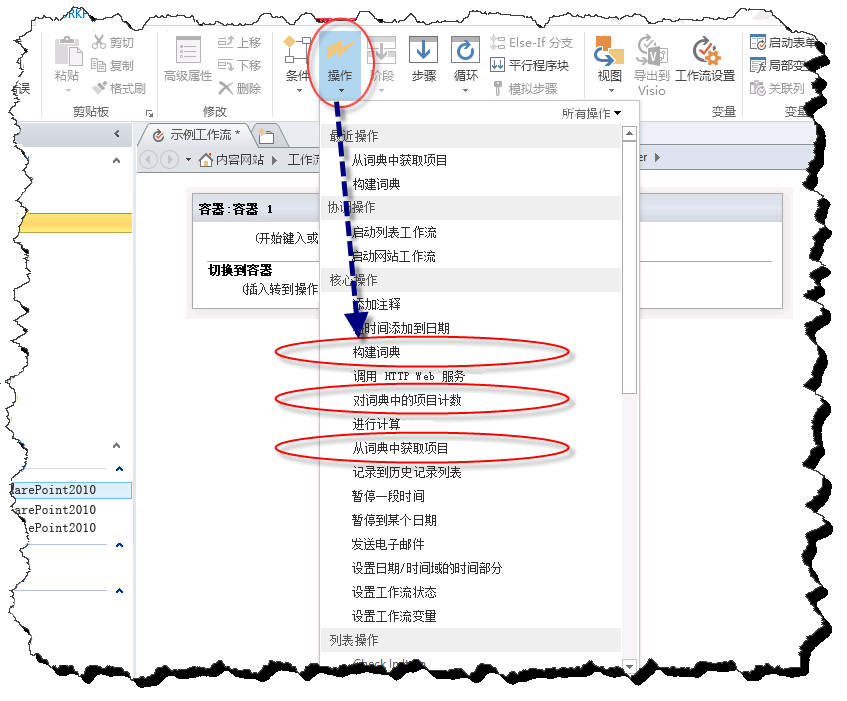Collapse the navigation pane chevron
Viewport: 847px width, 701px height.
coord(117,133)
